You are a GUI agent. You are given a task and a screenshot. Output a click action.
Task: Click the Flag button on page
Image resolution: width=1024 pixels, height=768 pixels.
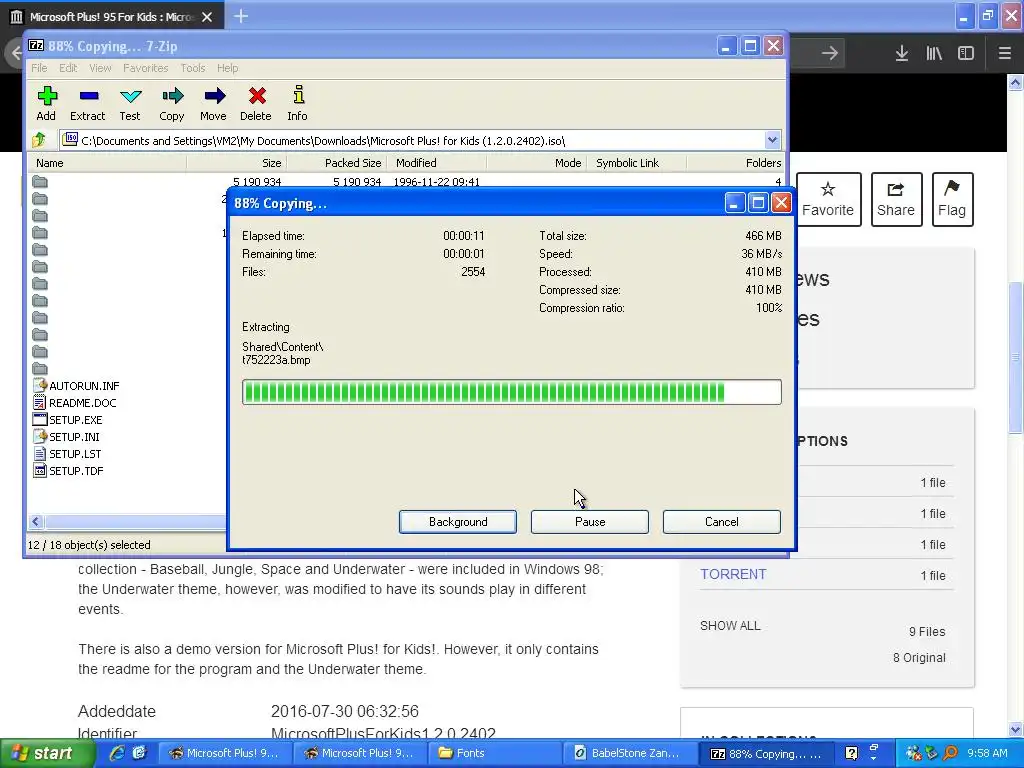point(952,199)
